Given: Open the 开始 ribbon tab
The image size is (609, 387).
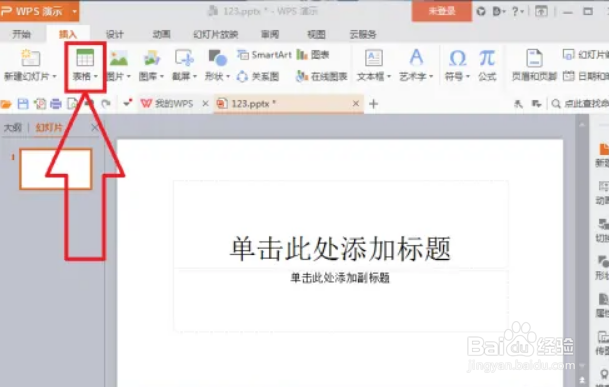Looking at the screenshot, I should [x=21, y=35].
